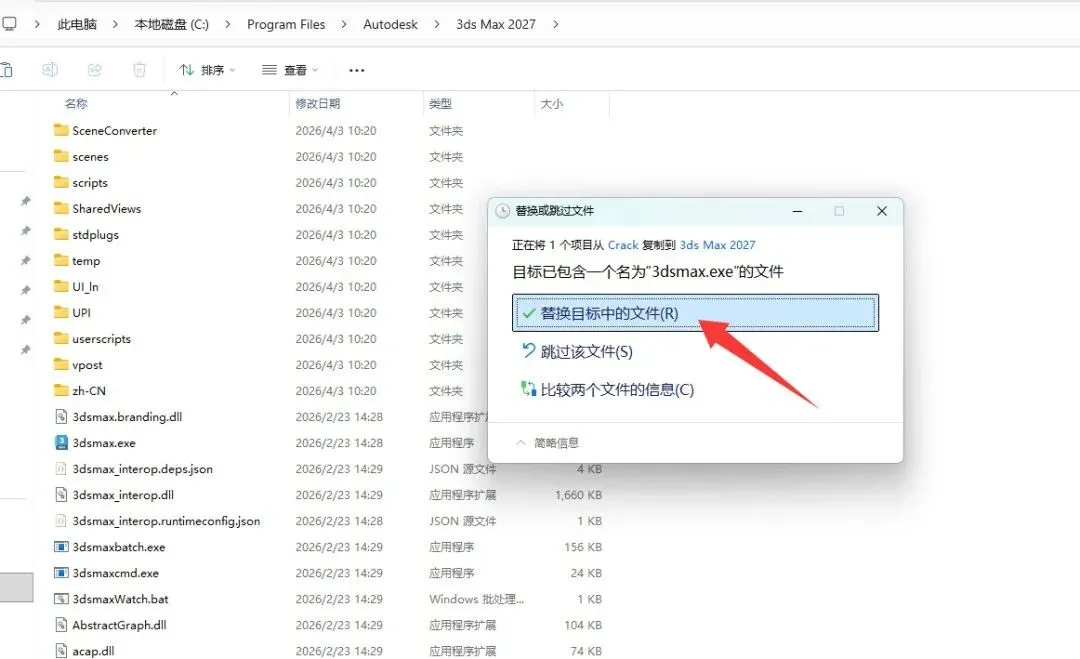Skip this file option
The height and width of the screenshot is (659, 1080).
(577, 352)
